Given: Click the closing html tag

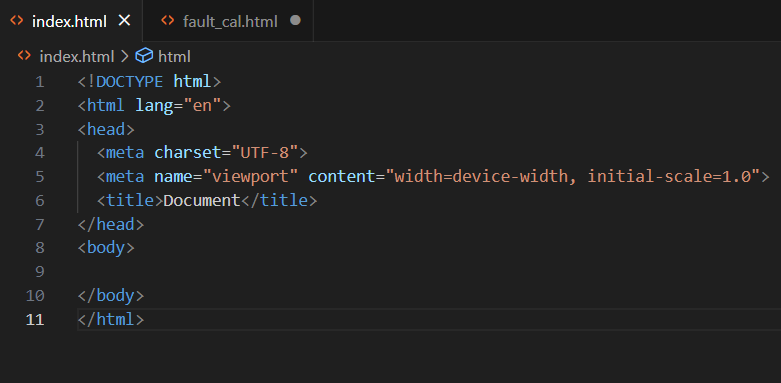Looking at the screenshot, I should (111, 319).
